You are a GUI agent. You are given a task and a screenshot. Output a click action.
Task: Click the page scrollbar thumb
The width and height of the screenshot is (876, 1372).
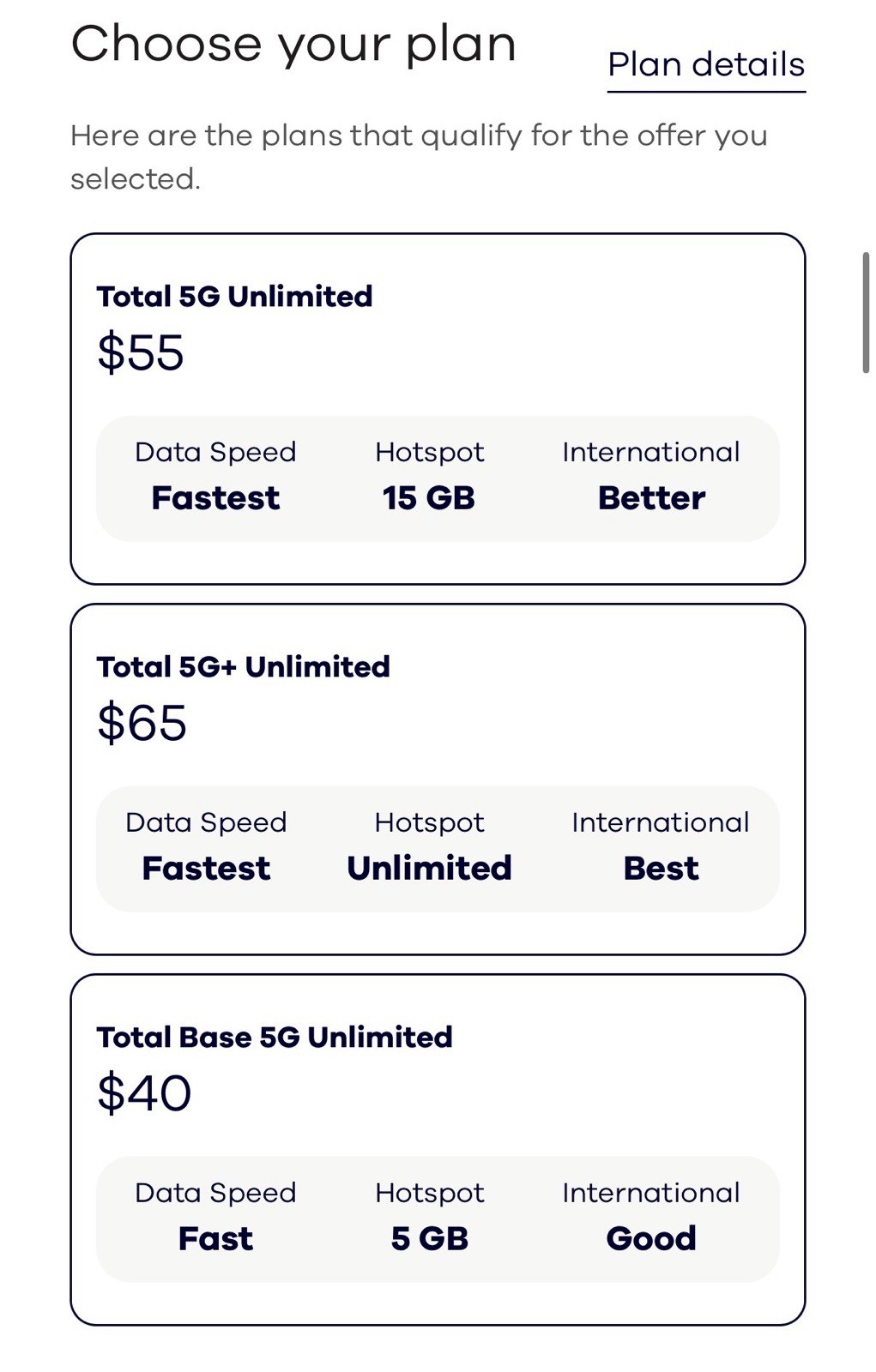[866, 313]
